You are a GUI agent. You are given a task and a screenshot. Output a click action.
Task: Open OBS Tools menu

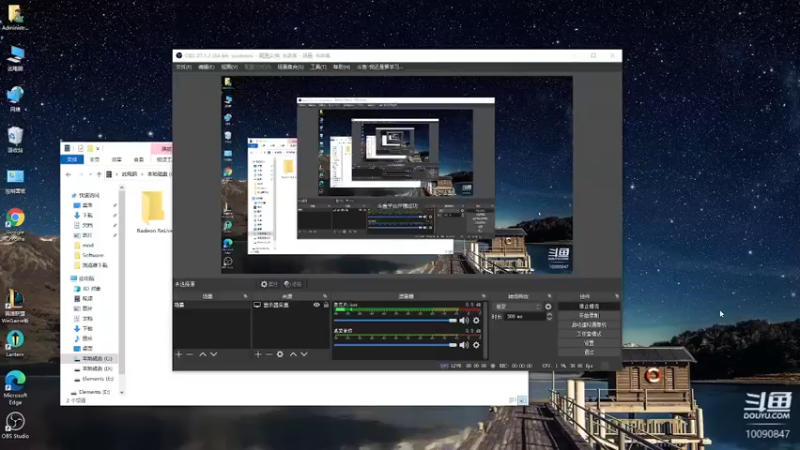pos(318,67)
